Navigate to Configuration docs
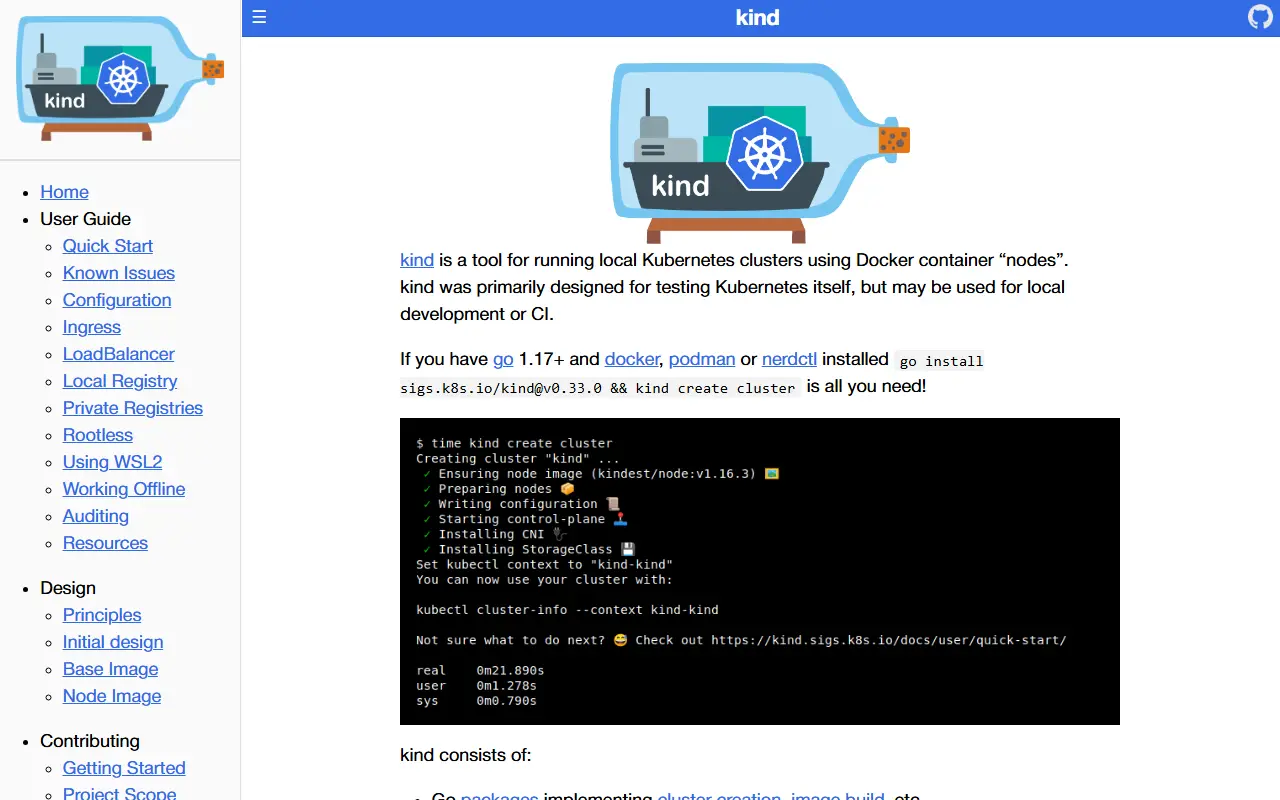The height and width of the screenshot is (800, 1280). (x=117, y=300)
